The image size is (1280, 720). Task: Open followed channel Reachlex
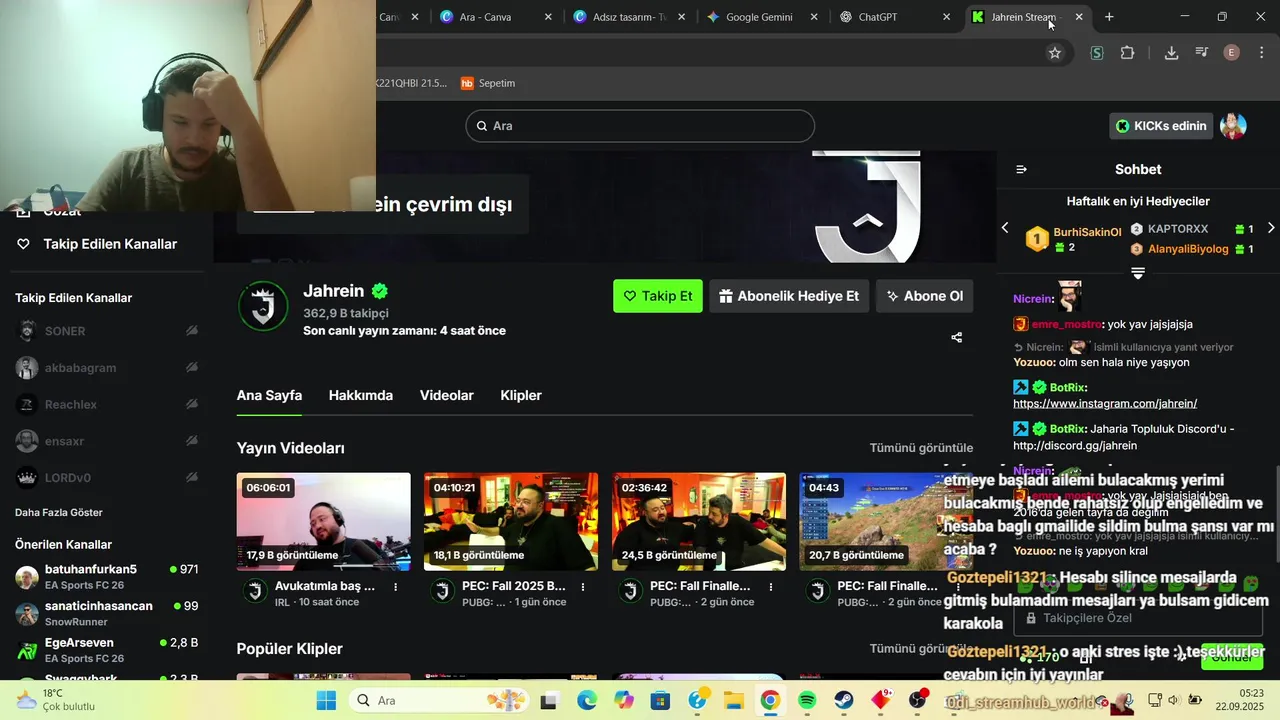click(x=107, y=404)
